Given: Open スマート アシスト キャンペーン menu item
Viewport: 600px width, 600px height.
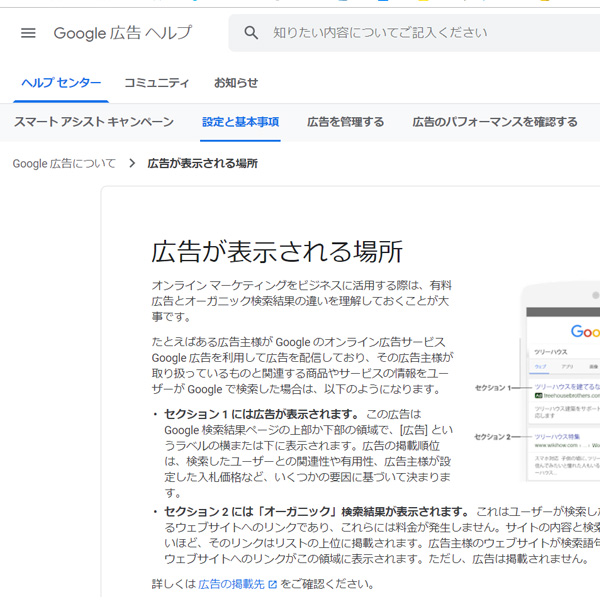Looking at the screenshot, I should coord(94,122).
